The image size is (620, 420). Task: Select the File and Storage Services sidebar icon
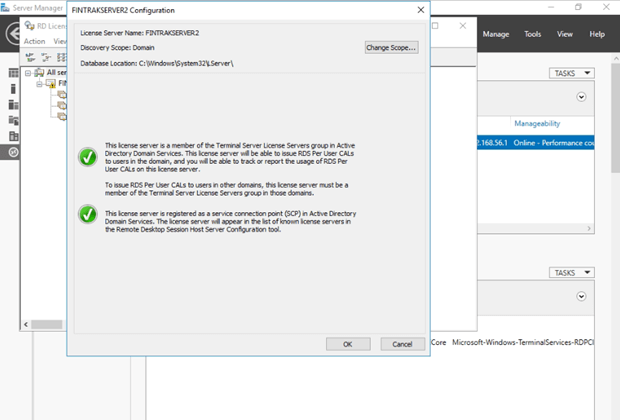13,120
